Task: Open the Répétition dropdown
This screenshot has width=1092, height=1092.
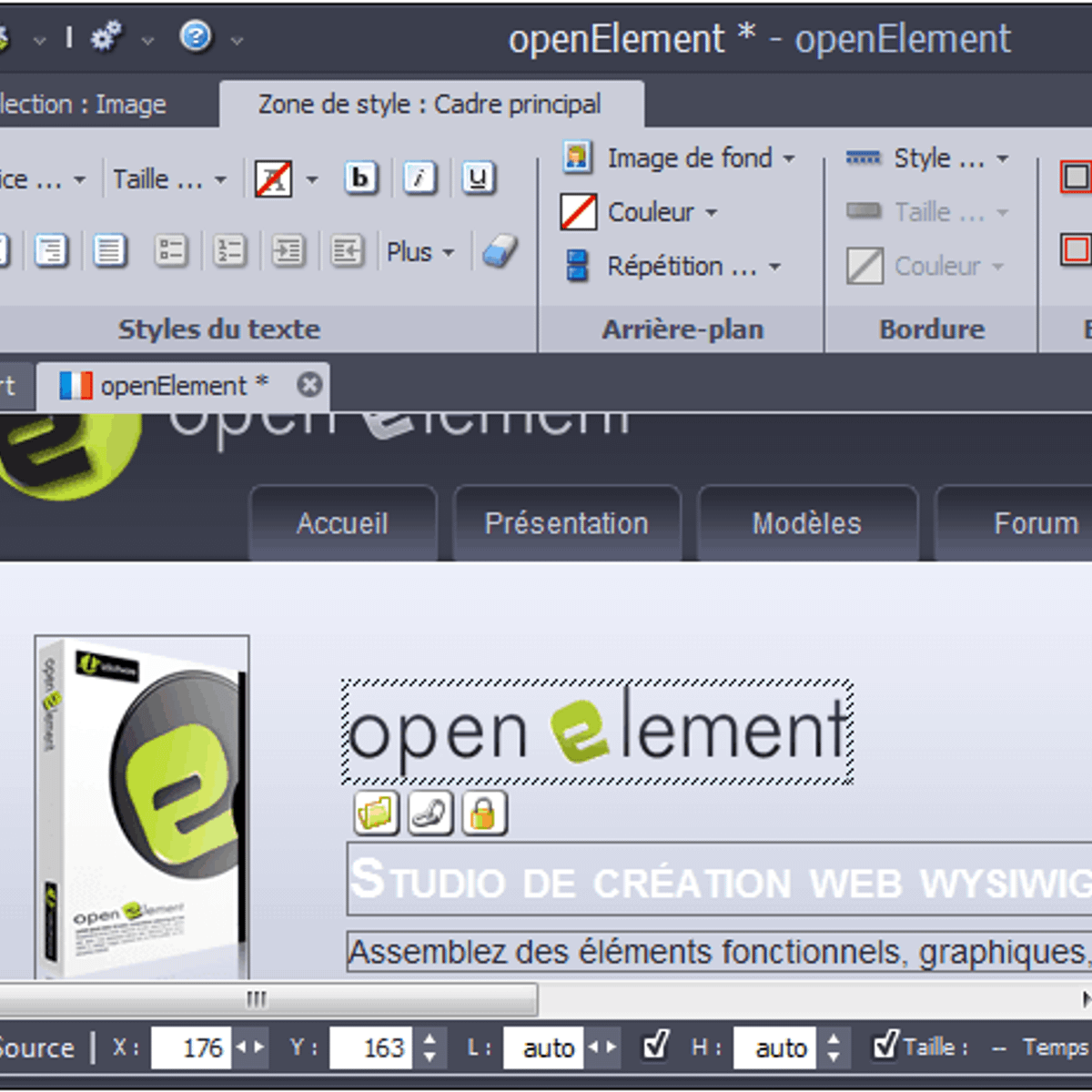Action: [774, 267]
